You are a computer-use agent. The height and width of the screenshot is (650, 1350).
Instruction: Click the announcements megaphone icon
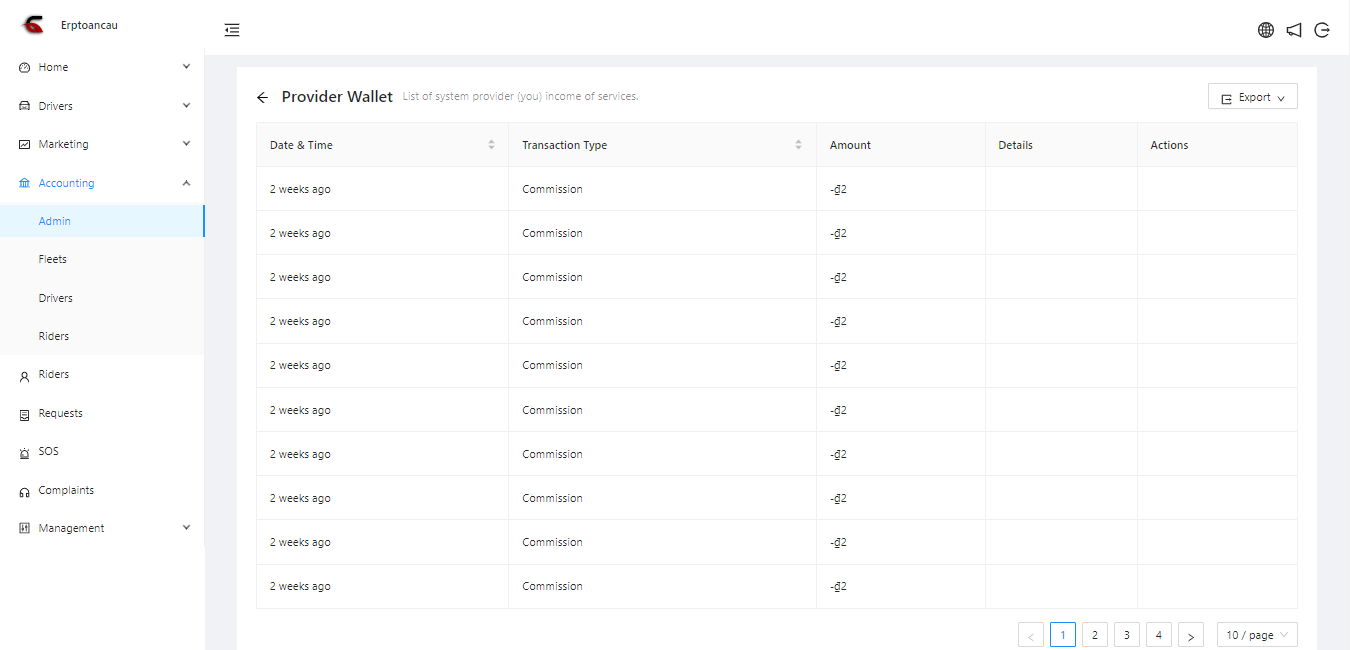coord(1294,30)
